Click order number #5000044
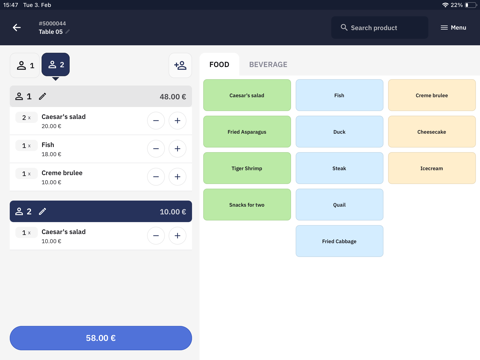This screenshot has width=480, height=360. coord(52,23)
